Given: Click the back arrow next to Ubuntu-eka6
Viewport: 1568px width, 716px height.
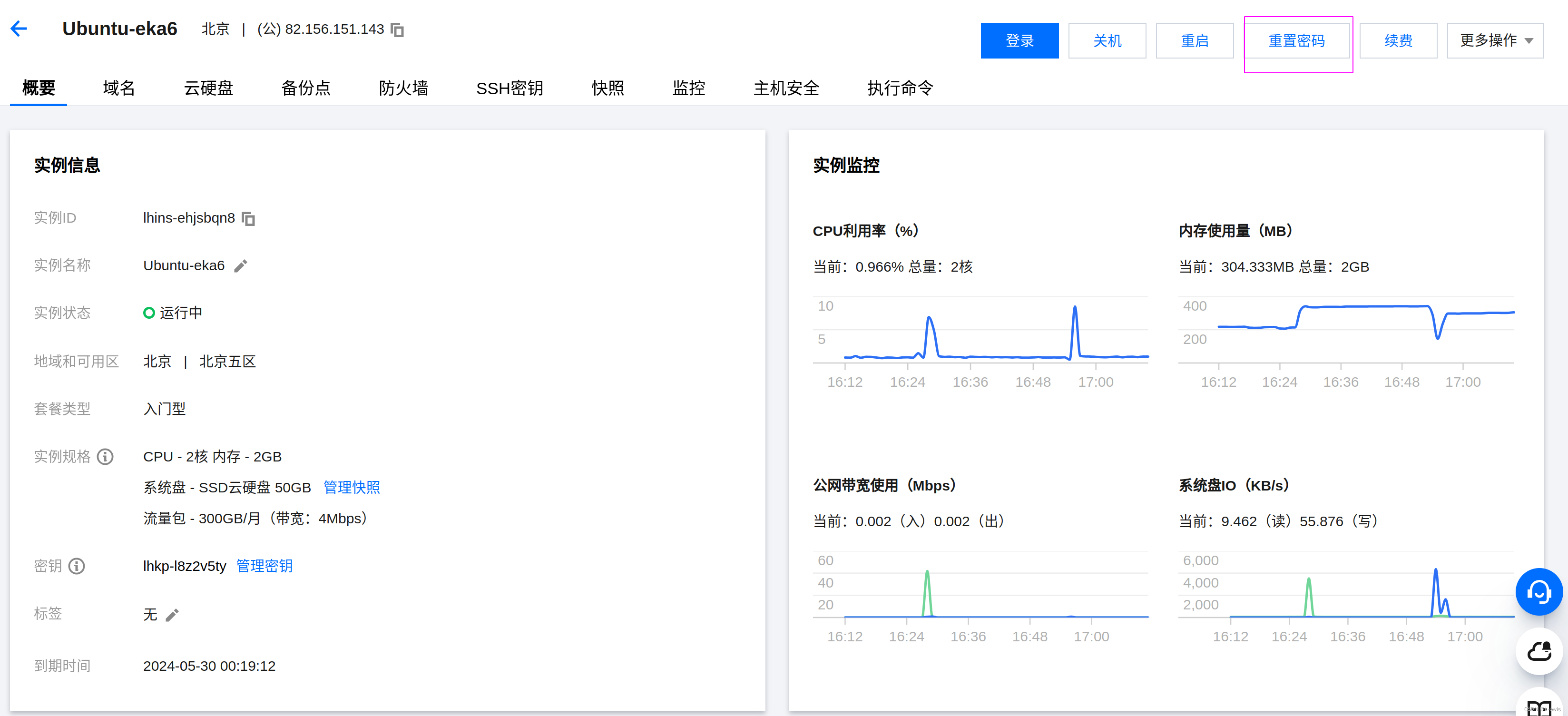Looking at the screenshot, I should tap(19, 28).
